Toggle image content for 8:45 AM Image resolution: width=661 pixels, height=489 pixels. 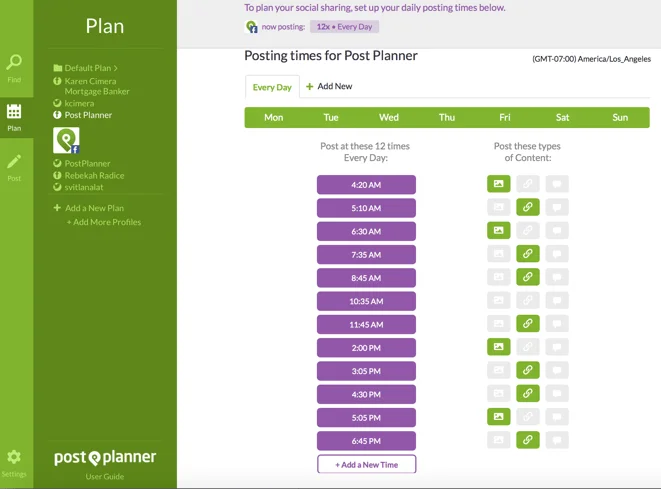[499, 277]
